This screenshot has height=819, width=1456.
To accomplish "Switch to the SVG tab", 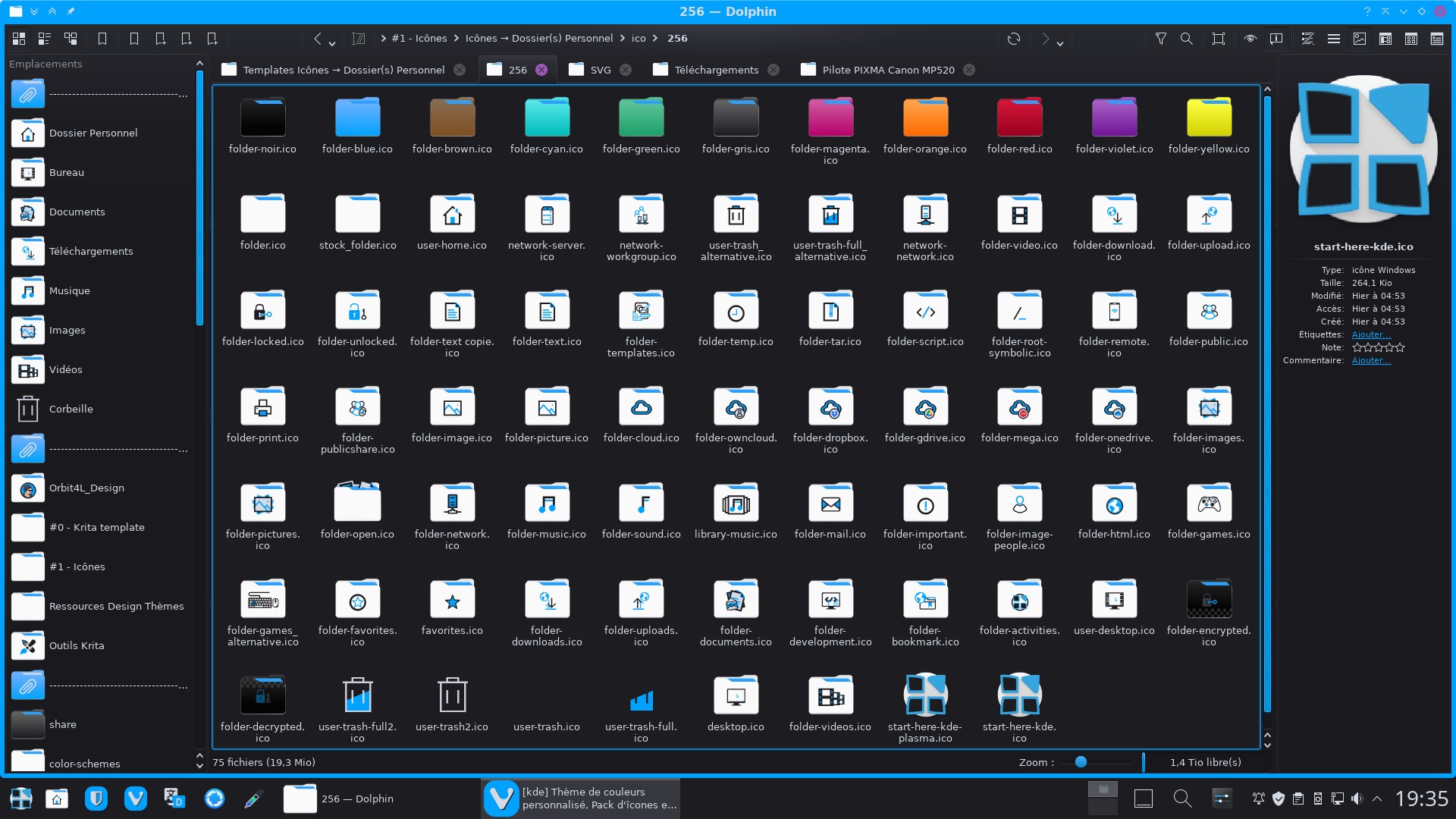I will pyautogui.click(x=600, y=70).
